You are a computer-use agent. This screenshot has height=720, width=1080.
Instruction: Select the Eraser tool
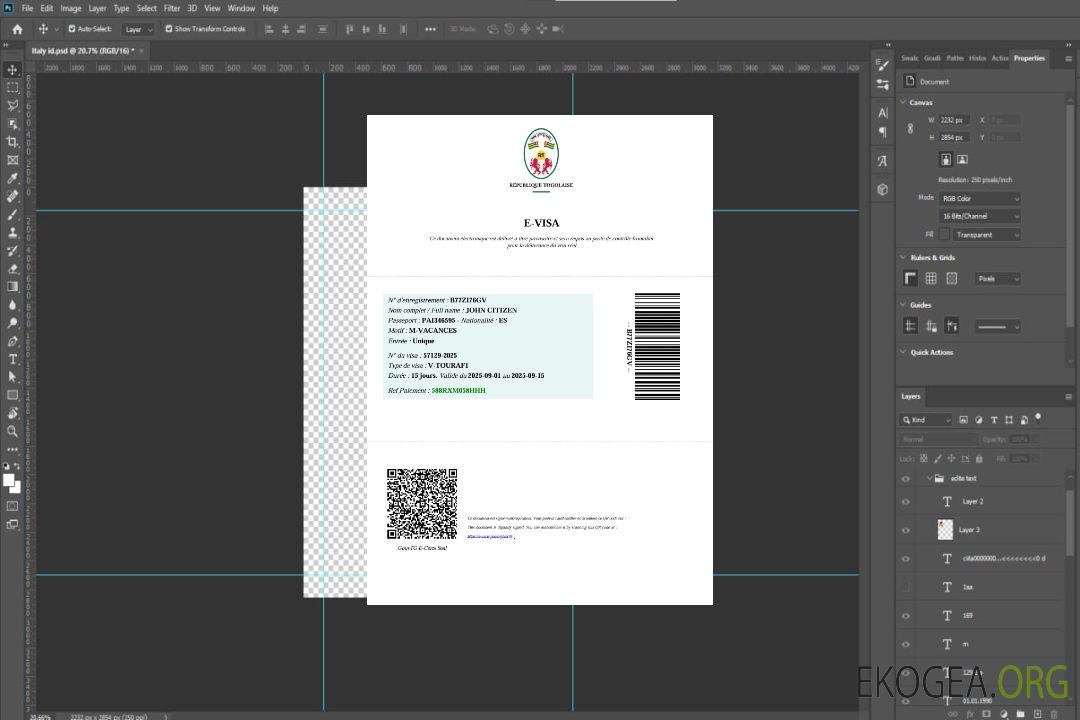12,269
